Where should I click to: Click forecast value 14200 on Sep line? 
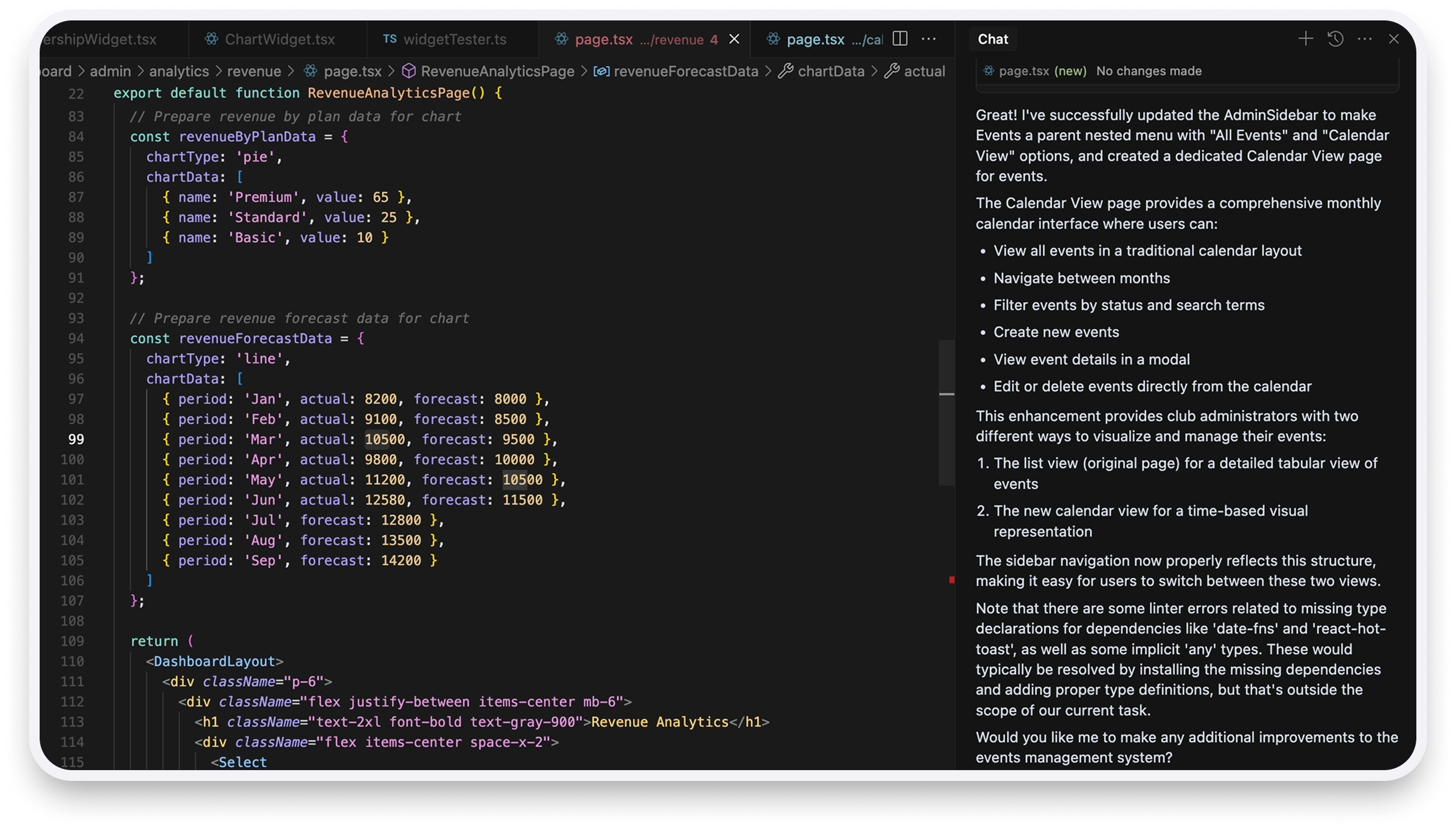tap(401, 560)
